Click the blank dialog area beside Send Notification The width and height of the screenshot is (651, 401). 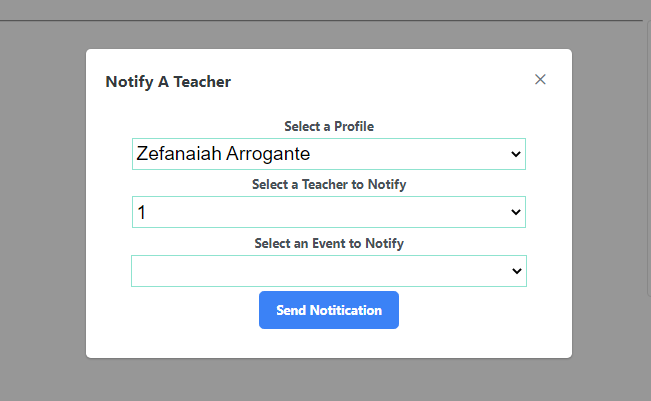[x=480, y=310]
